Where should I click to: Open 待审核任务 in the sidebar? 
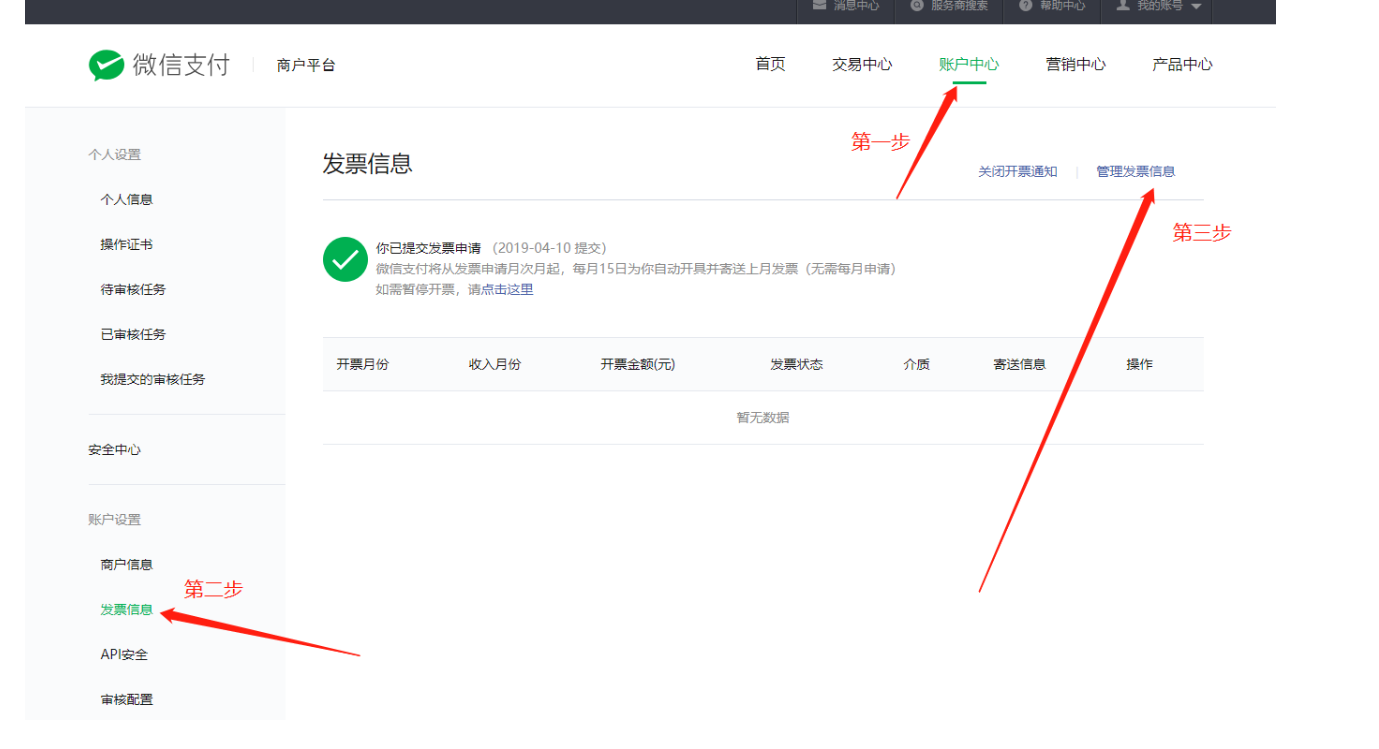coord(133,289)
